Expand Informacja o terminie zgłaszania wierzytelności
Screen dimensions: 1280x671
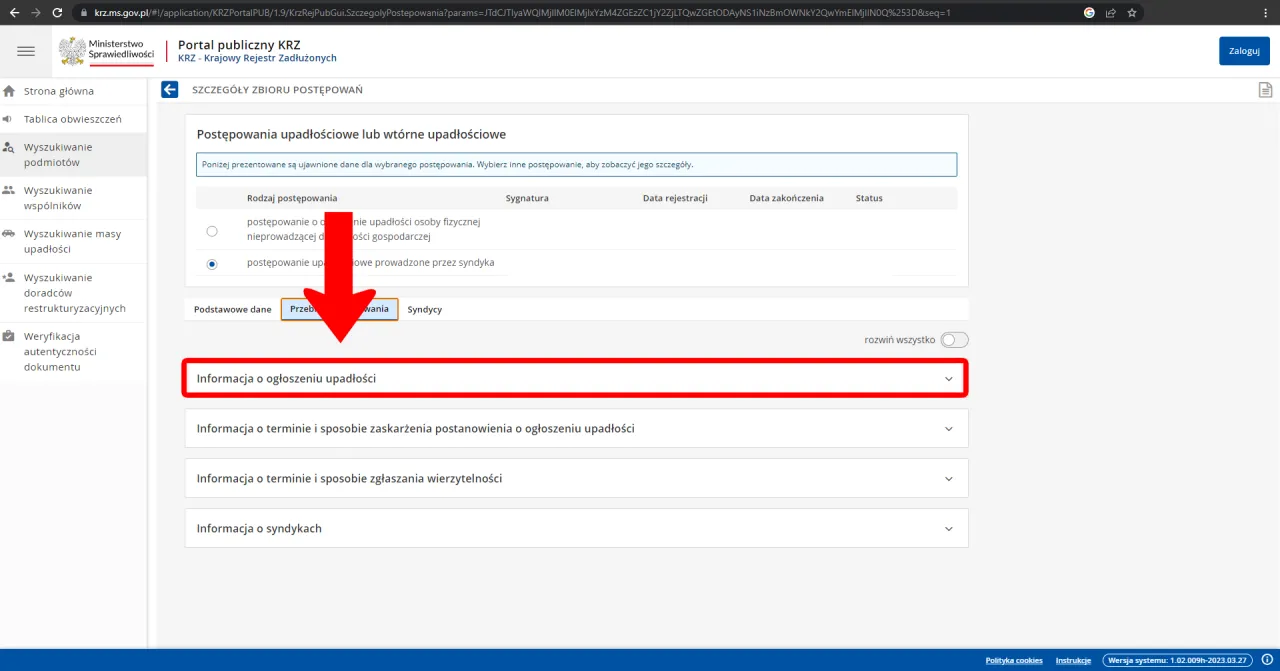575,478
